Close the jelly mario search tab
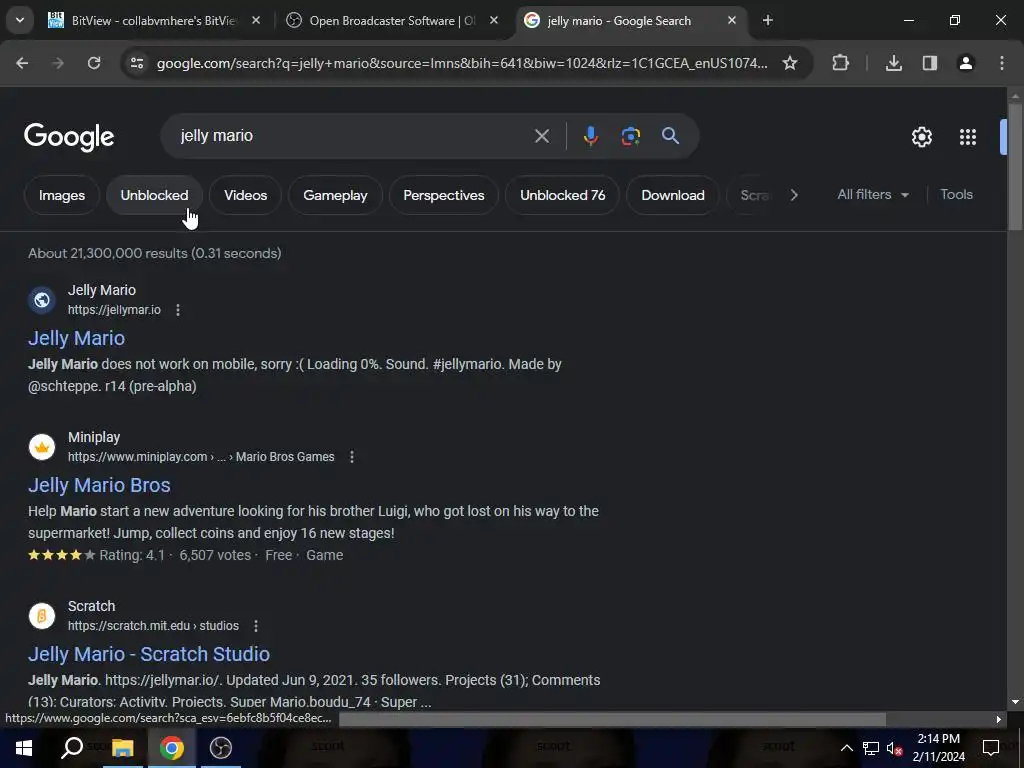 pyautogui.click(x=732, y=21)
